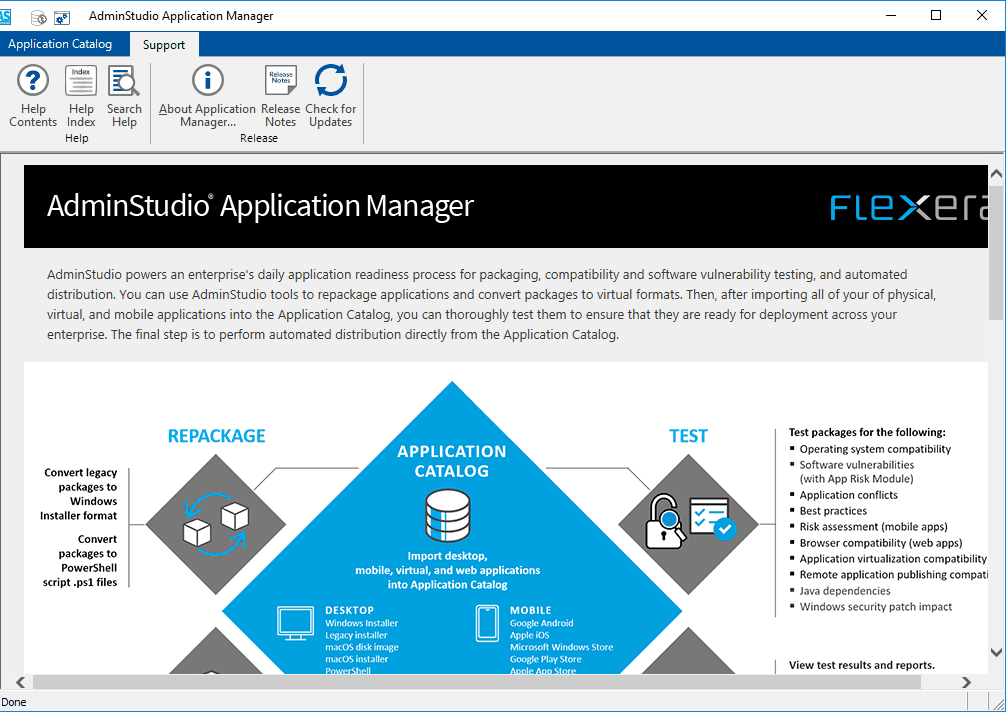The width and height of the screenshot is (1006, 712).
Task: Click the Application Catalog database icon
Action: pos(448,515)
